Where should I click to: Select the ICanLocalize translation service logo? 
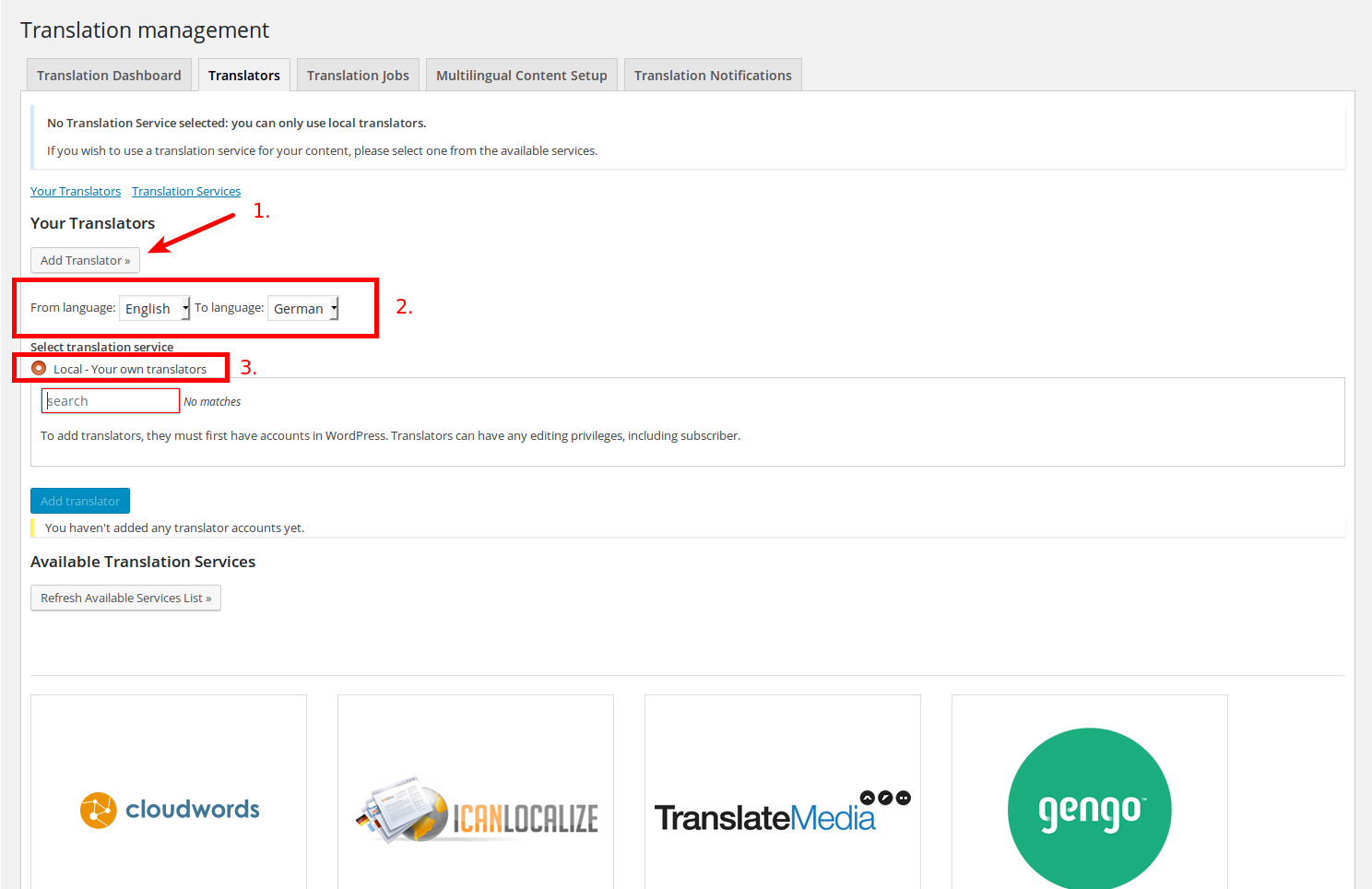click(475, 812)
